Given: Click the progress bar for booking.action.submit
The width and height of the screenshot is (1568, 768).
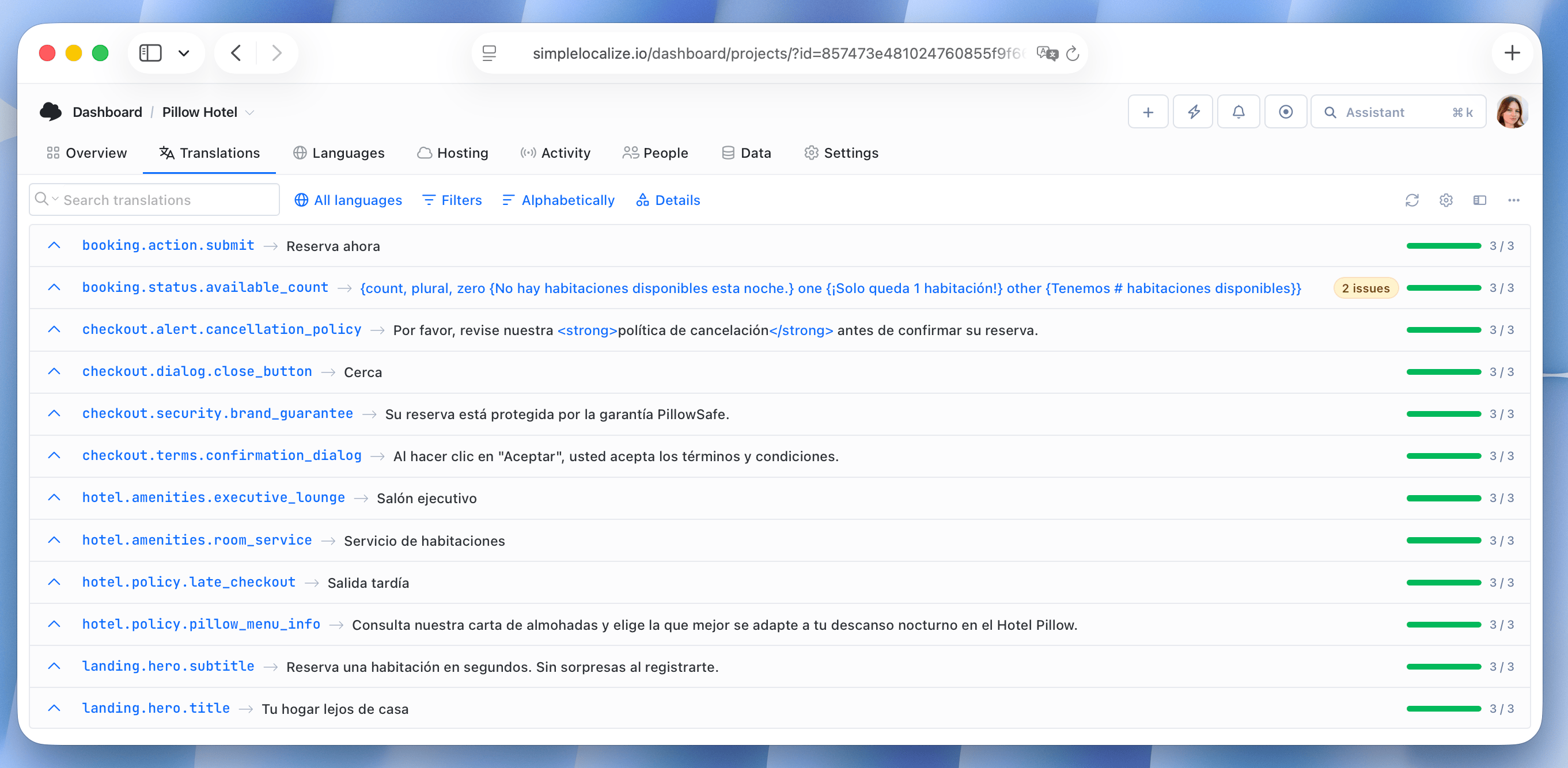Looking at the screenshot, I should click(x=1443, y=246).
